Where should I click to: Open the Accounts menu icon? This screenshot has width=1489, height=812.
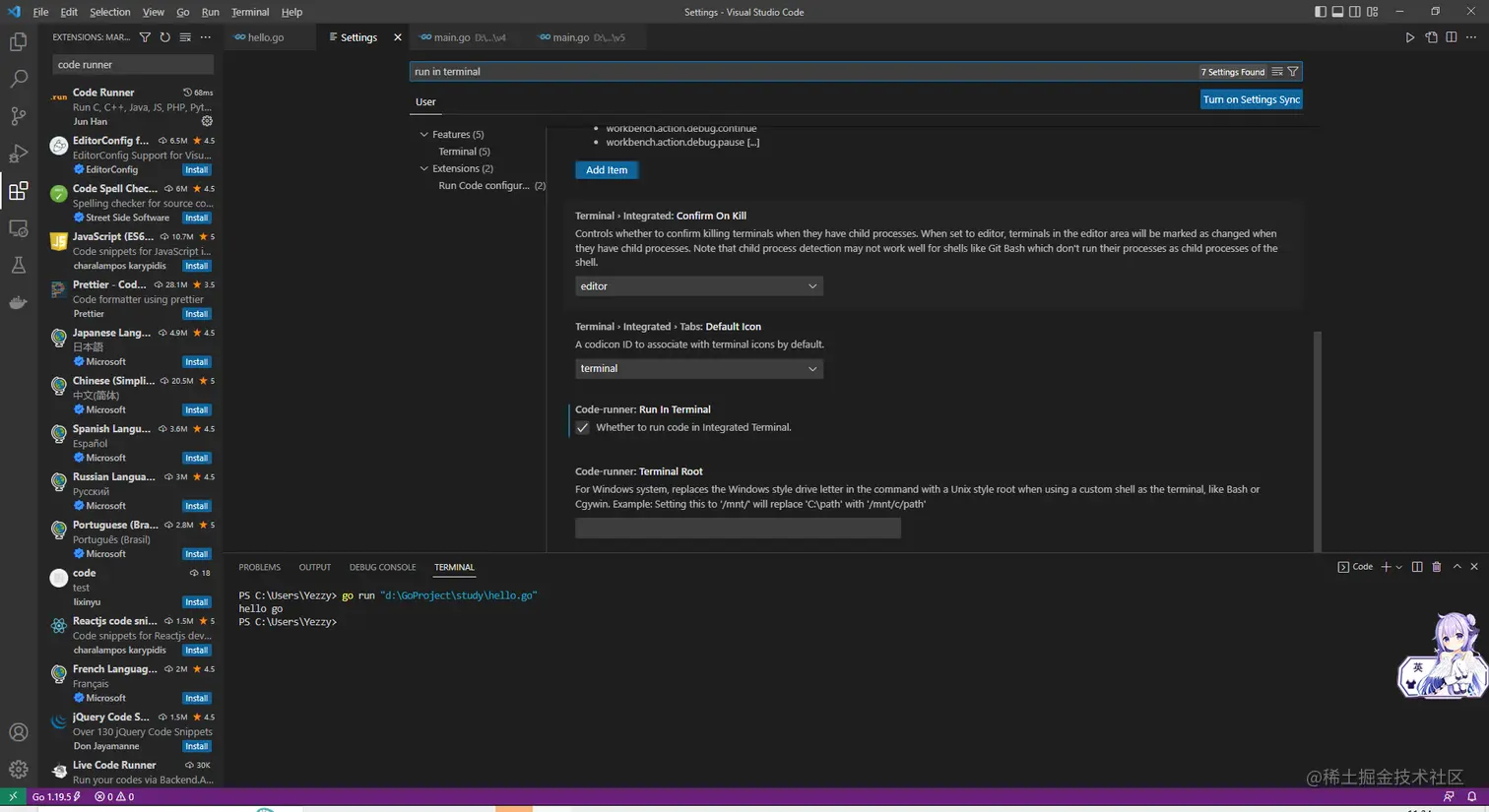(x=18, y=732)
